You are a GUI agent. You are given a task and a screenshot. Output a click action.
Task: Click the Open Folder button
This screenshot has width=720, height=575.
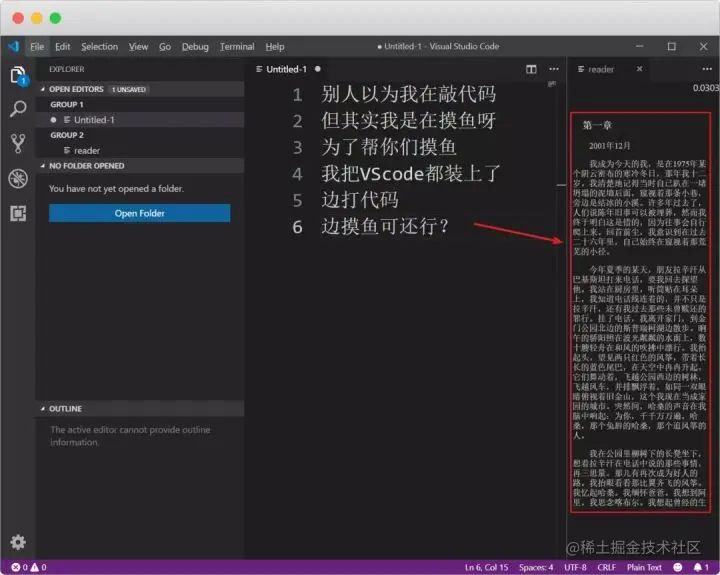(x=140, y=213)
